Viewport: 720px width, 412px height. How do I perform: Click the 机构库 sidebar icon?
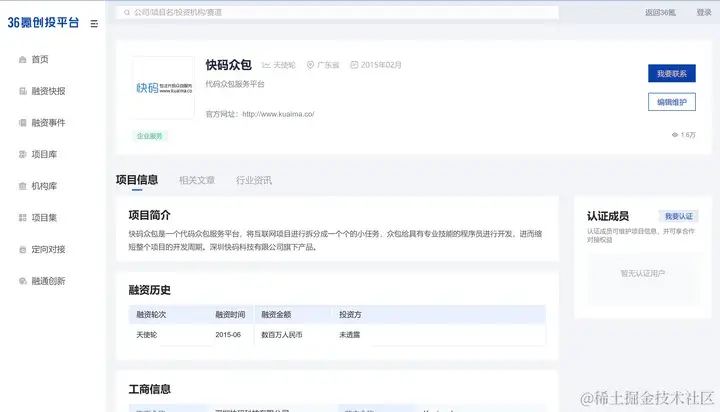22,186
